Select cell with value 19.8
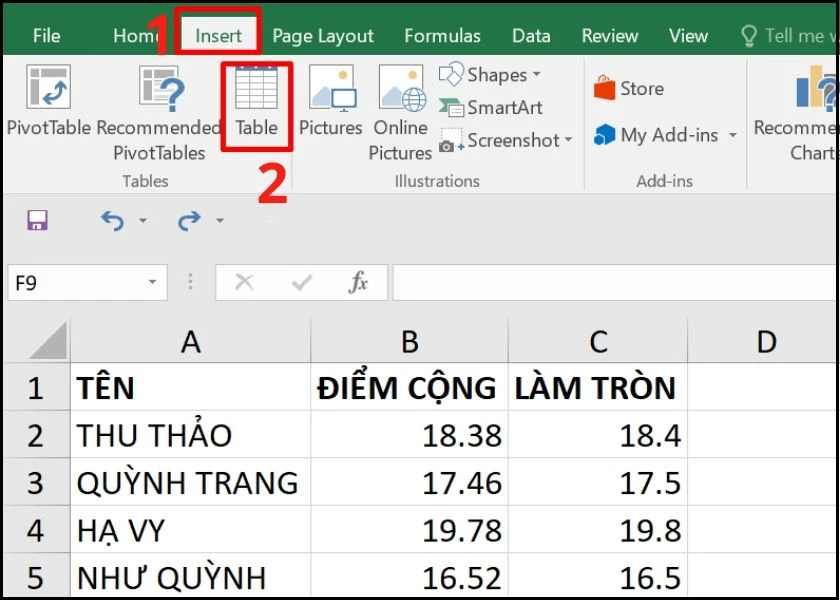Screen dimensions: 840x600 click(x=598, y=530)
